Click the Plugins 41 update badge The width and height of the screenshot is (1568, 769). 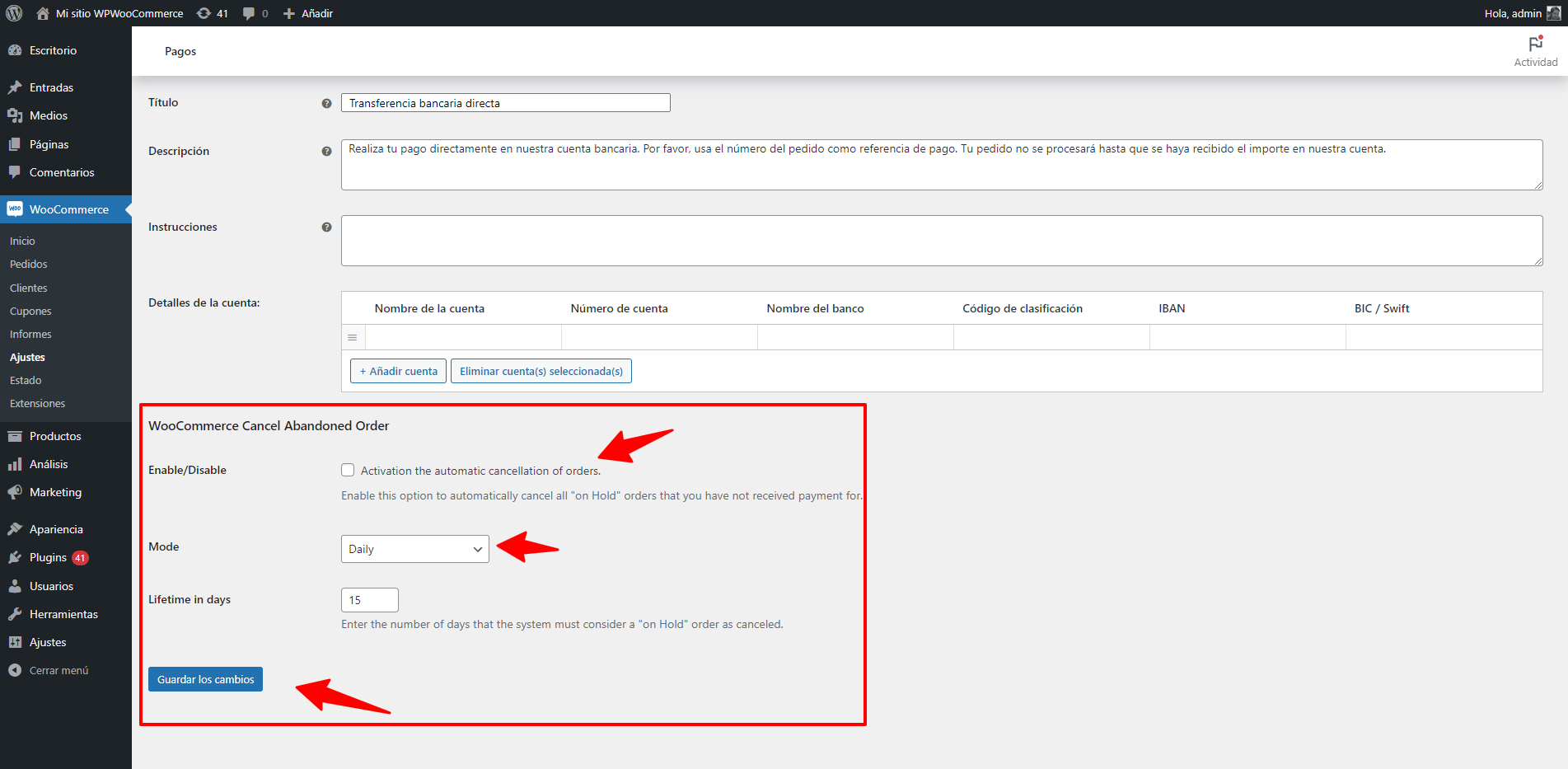80,558
